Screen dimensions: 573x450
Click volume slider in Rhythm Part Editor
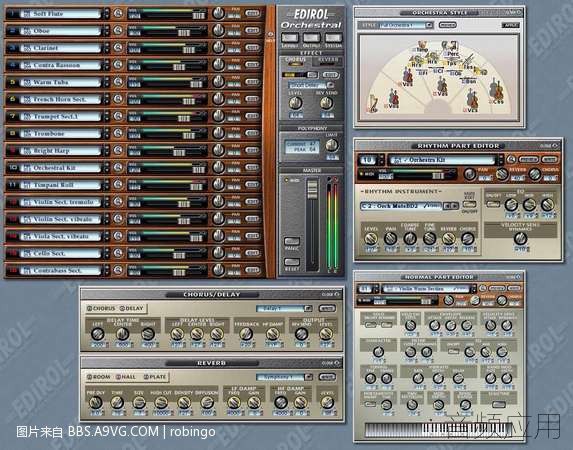(438, 176)
